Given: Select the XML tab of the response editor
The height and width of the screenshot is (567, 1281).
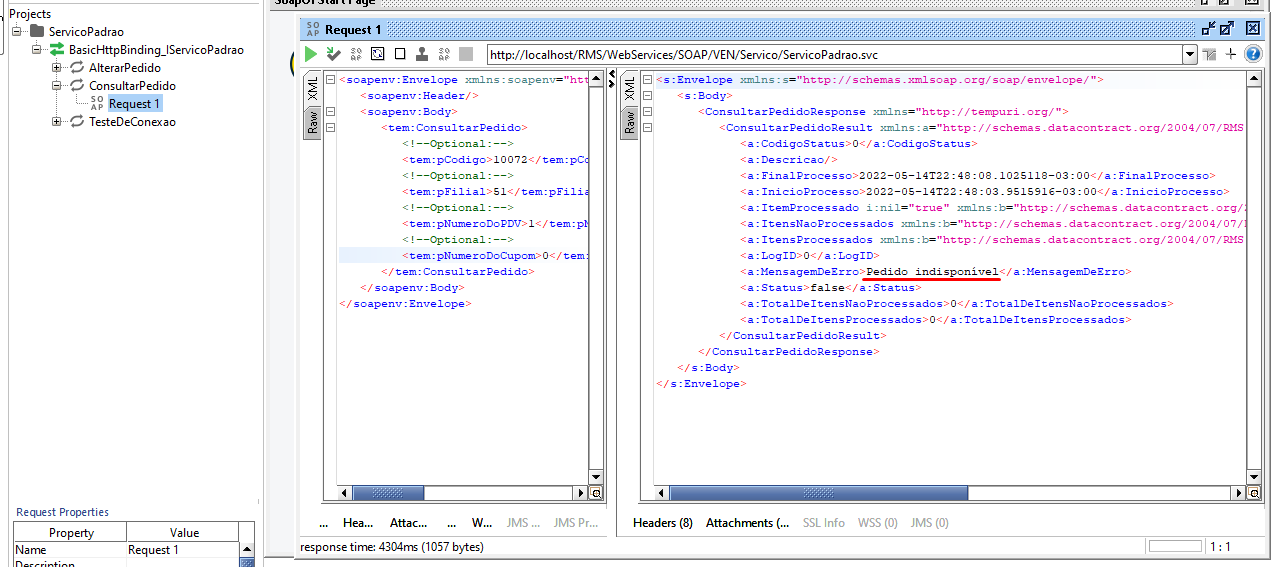Looking at the screenshot, I should click(630, 88).
